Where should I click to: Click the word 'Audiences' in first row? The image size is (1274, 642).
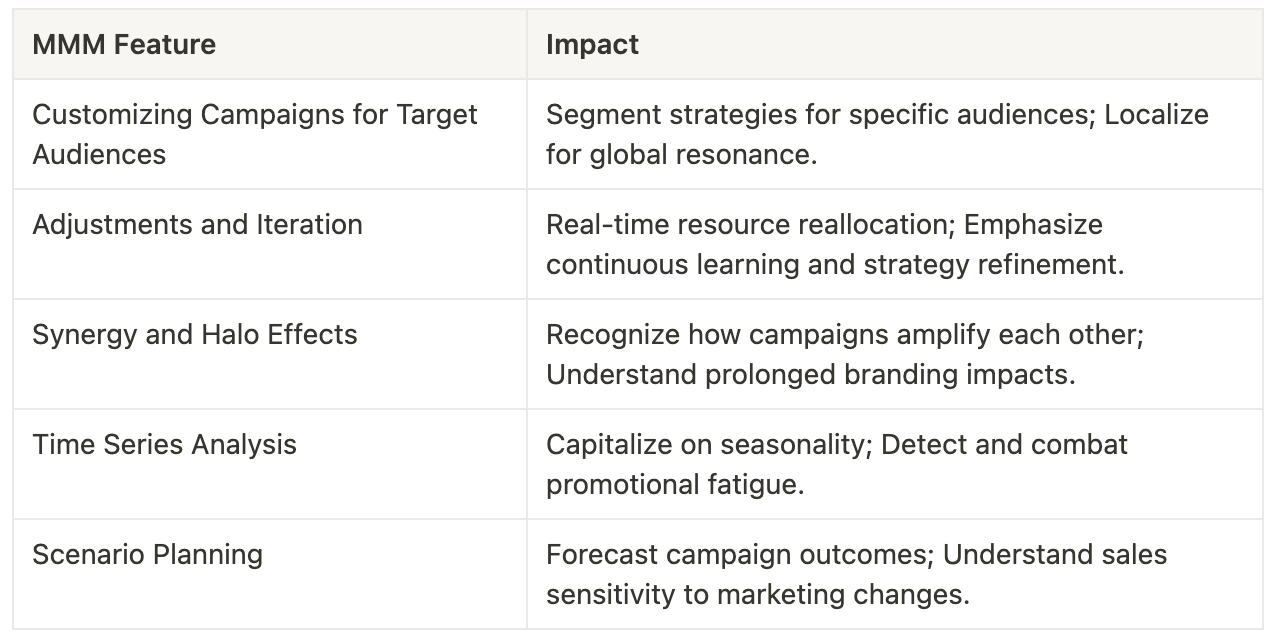(x=99, y=154)
